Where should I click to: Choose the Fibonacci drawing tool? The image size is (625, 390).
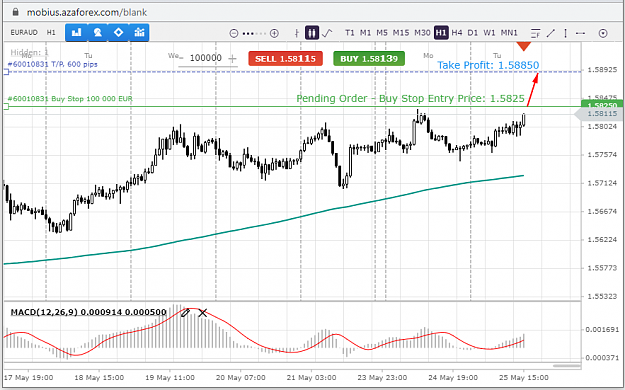pos(535,33)
